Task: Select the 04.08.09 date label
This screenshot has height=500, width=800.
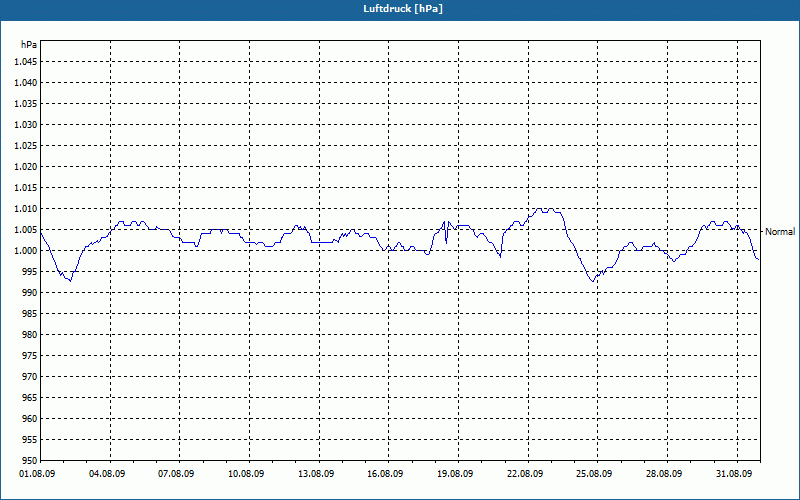Action: [107, 474]
